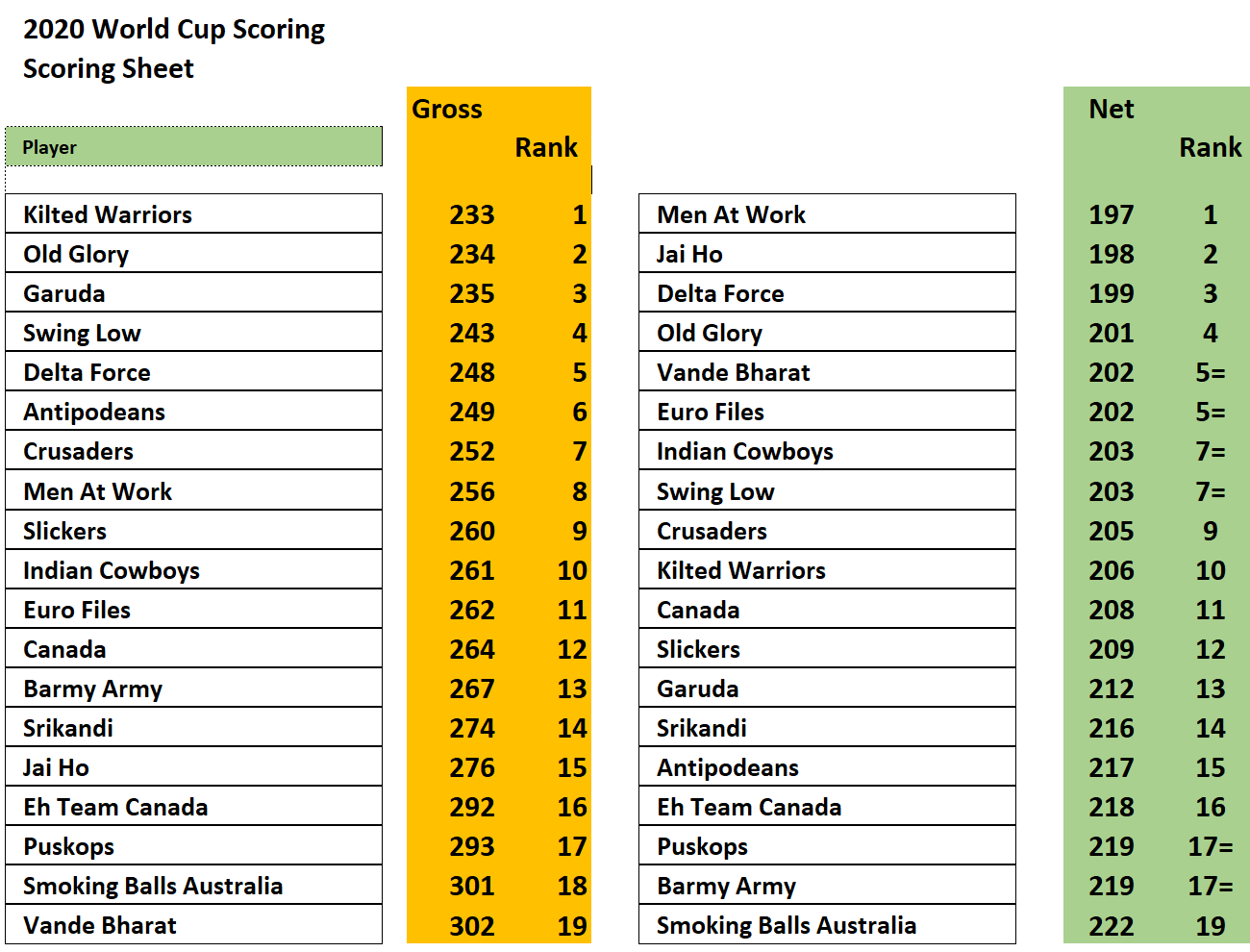This screenshot has width=1250, height=952.
Task: Select Men At Work in the net list
Action: click(x=826, y=214)
